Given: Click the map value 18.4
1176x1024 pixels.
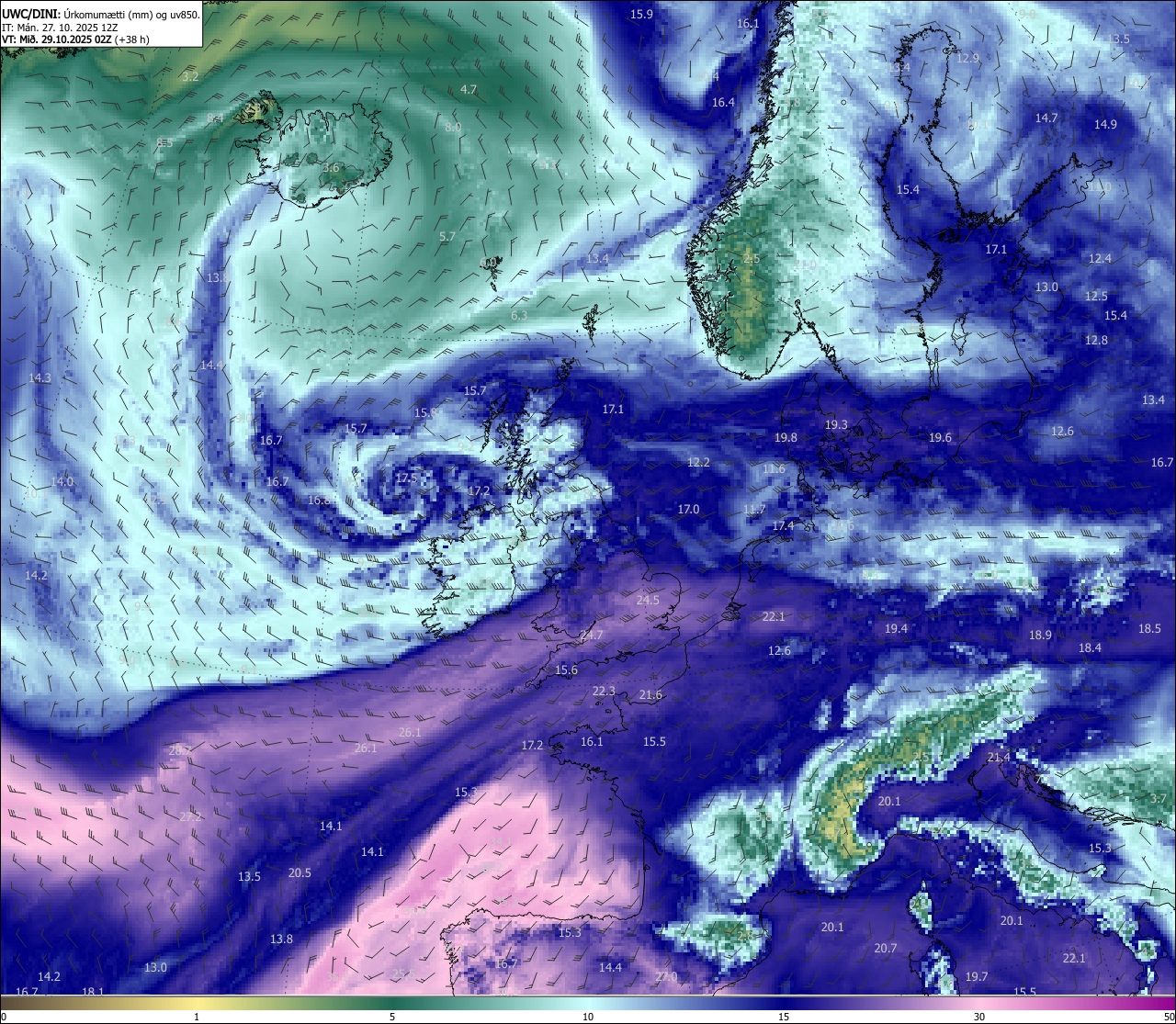Looking at the screenshot, I should 1090,647.
